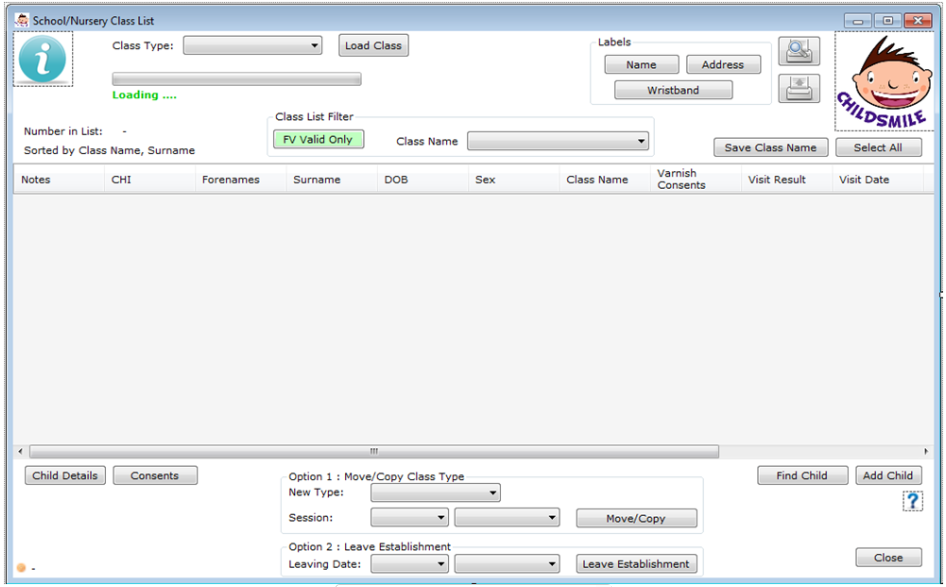Click the orange status indicator dot
The height and width of the screenshot is (587, 946).
pyautogui.click(x=22, y=568)
